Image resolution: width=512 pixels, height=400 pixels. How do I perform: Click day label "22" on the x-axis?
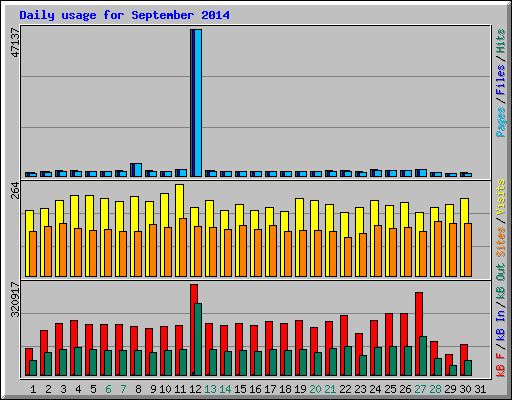point(345,389)
